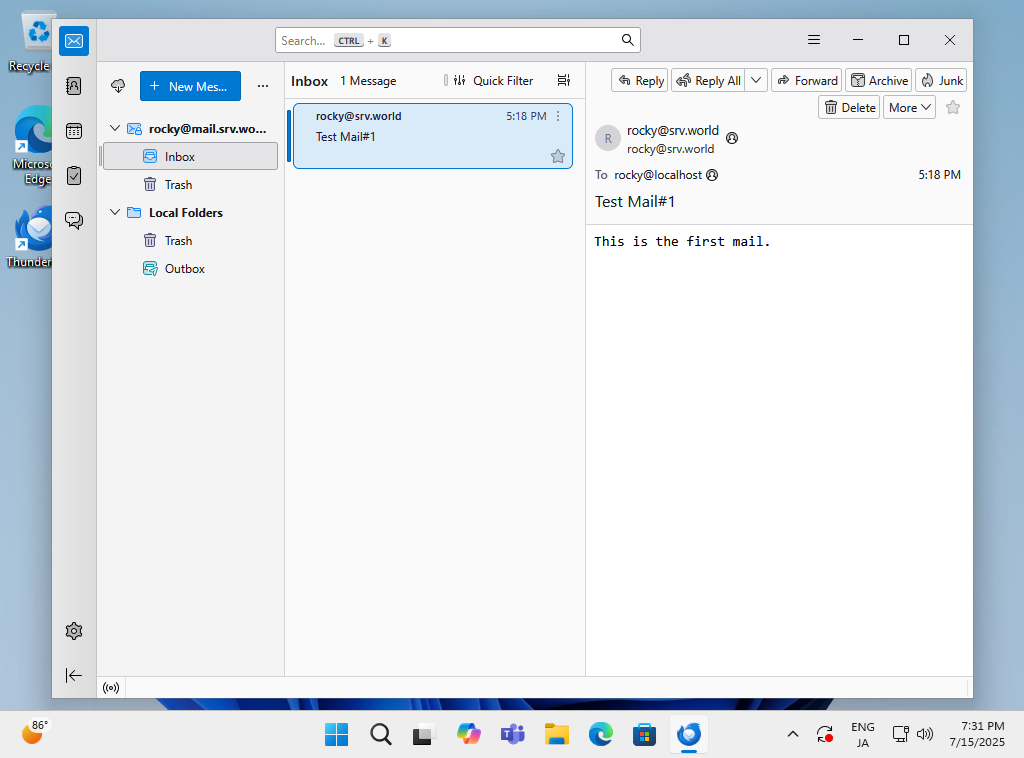Click the message body text
Viewport: 1024px width, 758px height.
682,242
